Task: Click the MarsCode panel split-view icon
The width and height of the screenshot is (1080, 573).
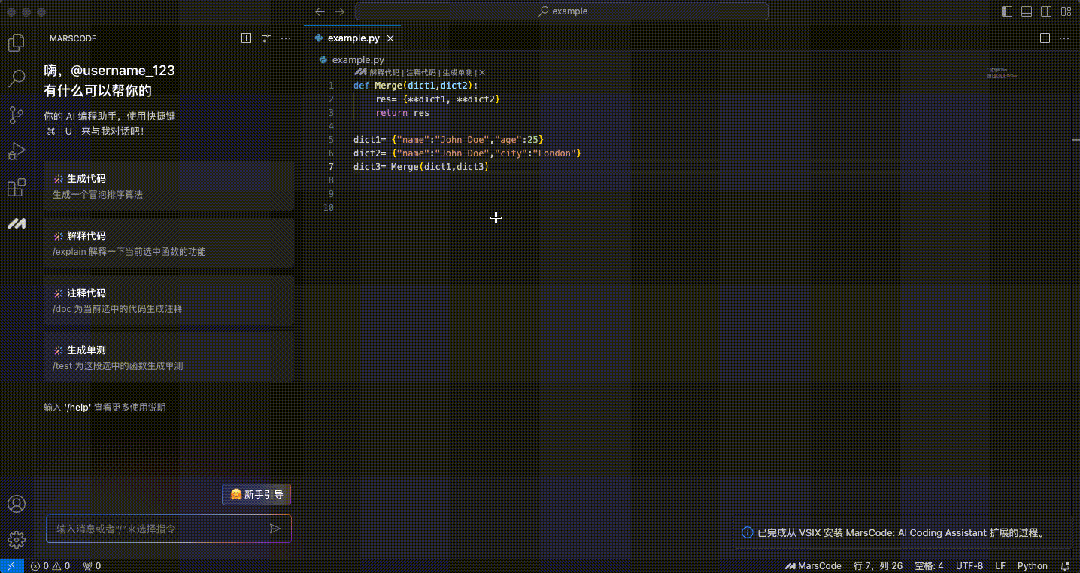Action: pos(246,39)
